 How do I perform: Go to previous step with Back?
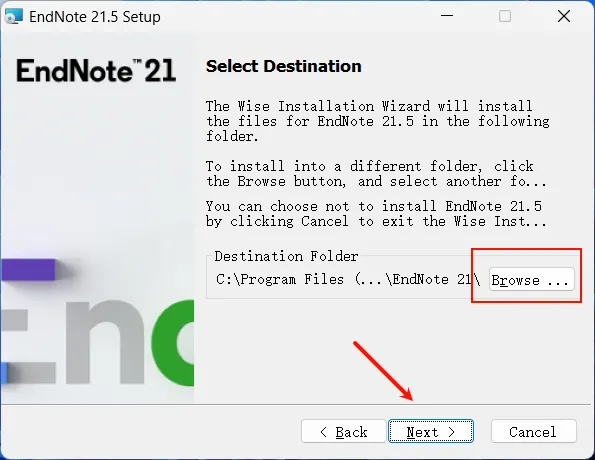point(344,431)
